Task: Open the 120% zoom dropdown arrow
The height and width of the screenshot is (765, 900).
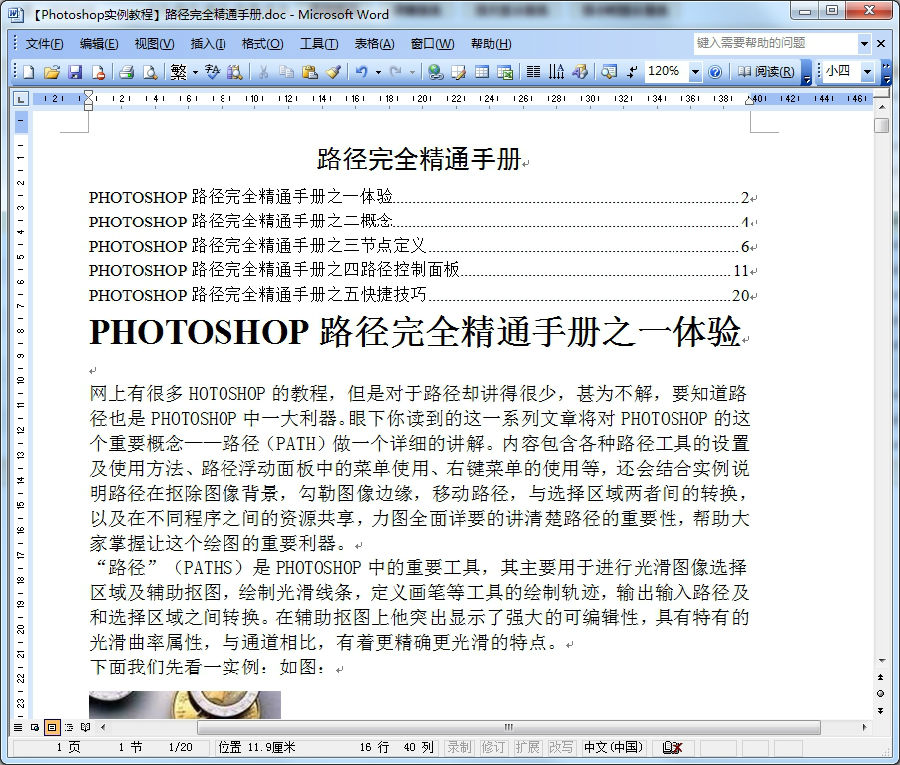Action: click(x=695, y=72)
